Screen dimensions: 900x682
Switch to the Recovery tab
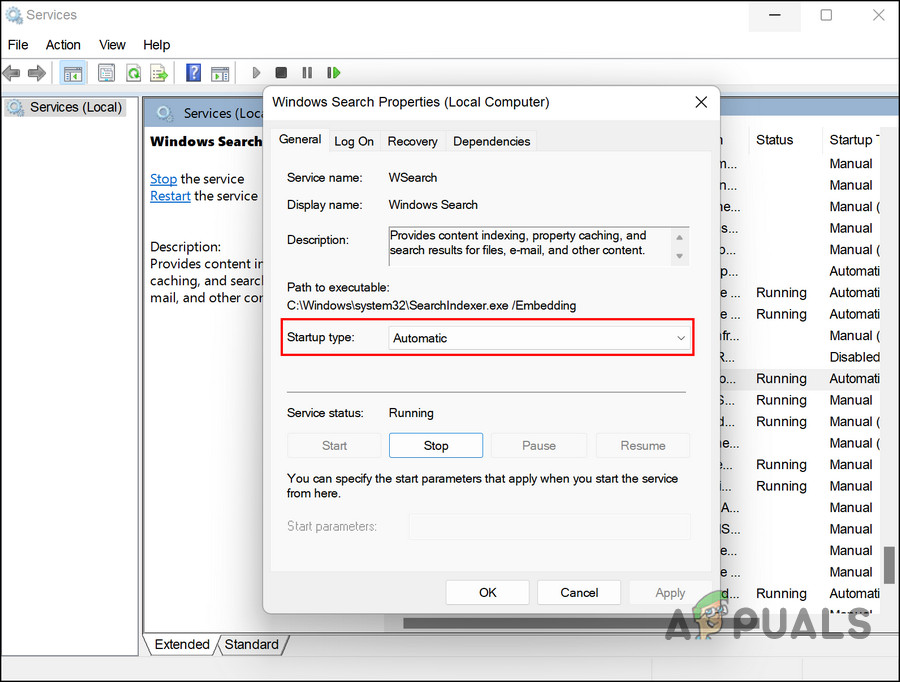tap(412, 141)
